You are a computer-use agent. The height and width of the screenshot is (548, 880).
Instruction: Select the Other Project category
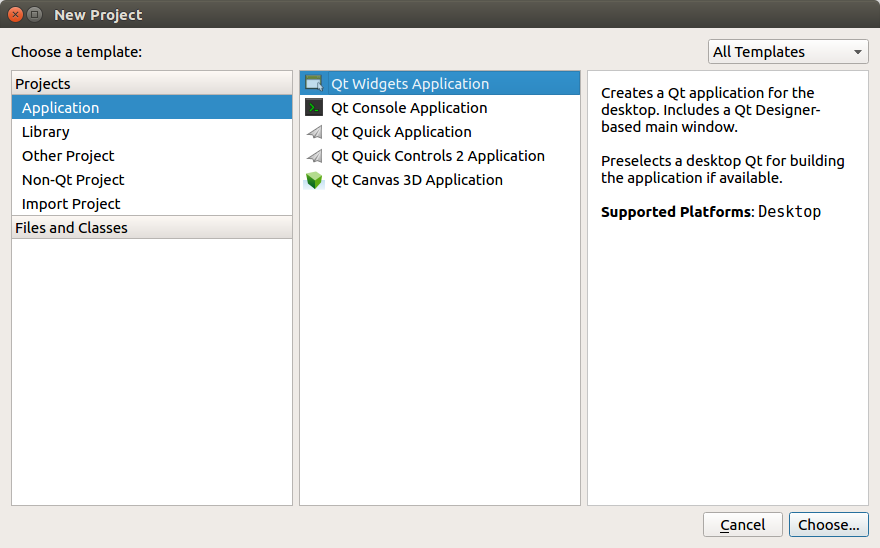pyautogui.click(x=152, y=156)
